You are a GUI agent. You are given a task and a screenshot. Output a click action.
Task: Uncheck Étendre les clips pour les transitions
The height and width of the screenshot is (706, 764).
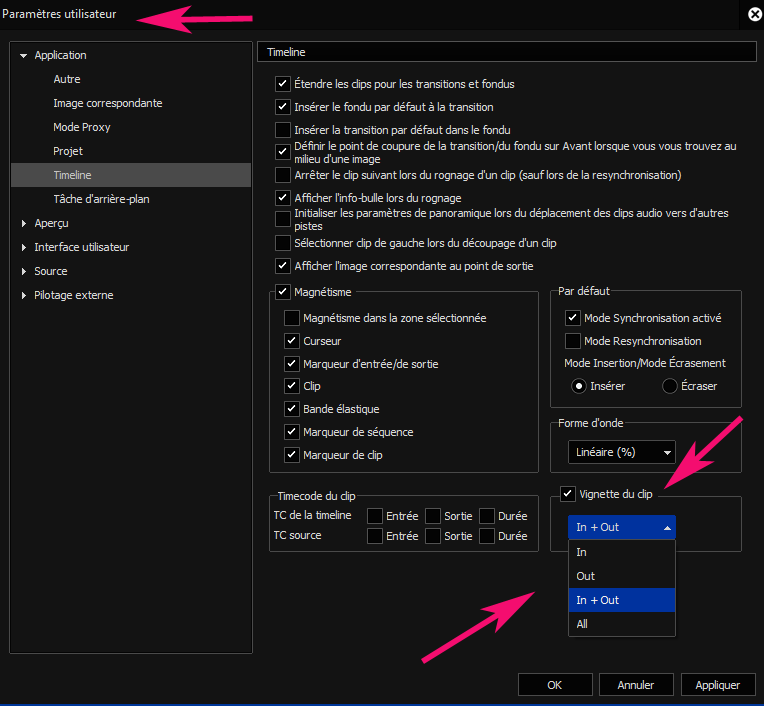(283, 84)
